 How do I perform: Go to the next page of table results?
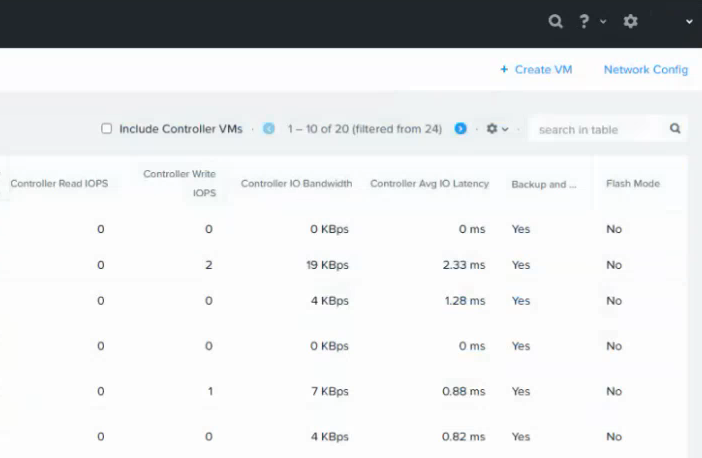pyautogui.click(x=461, y=129)
